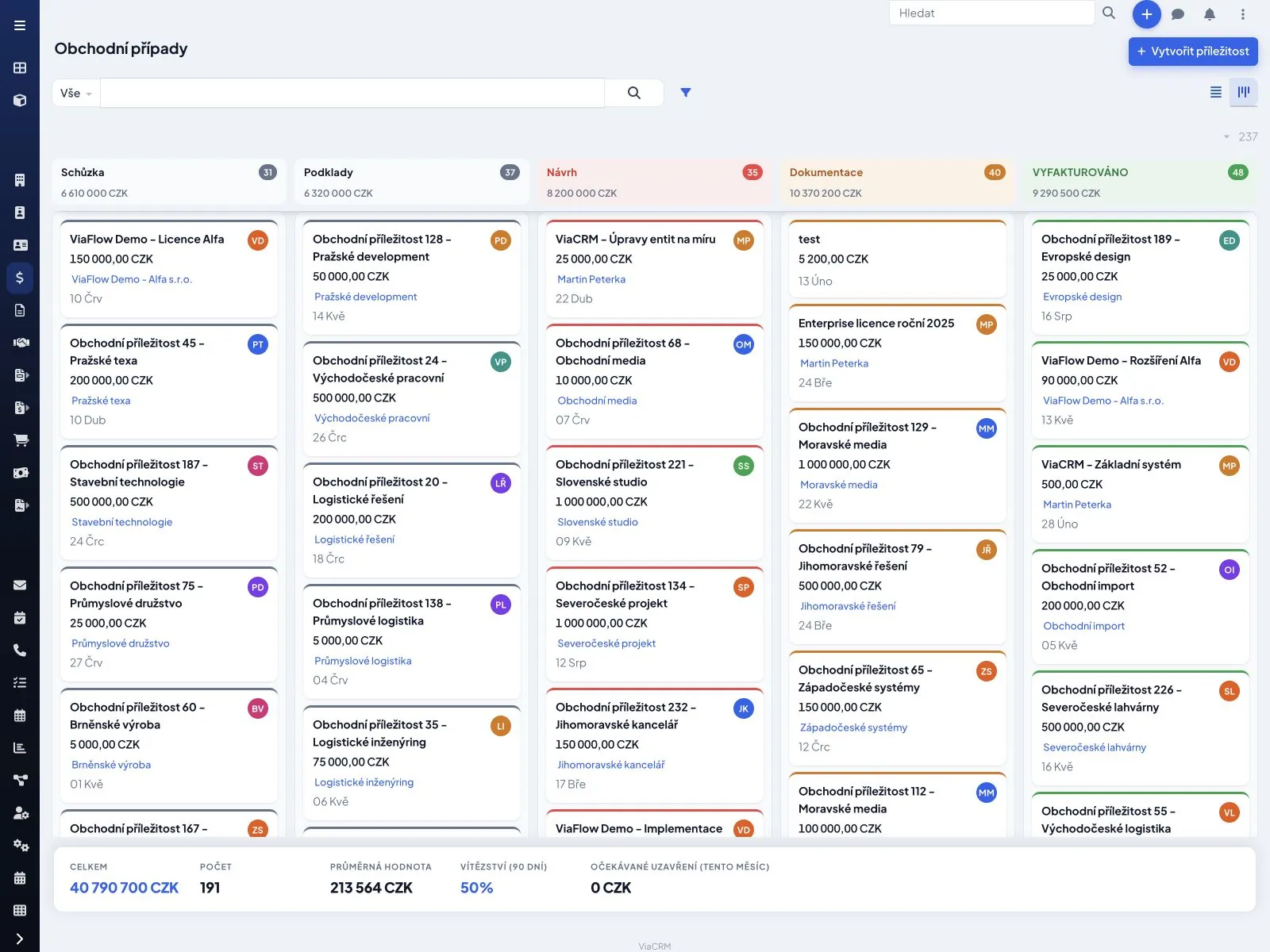
Task: Open the hamburger menu icon
Action: [20, 25]
